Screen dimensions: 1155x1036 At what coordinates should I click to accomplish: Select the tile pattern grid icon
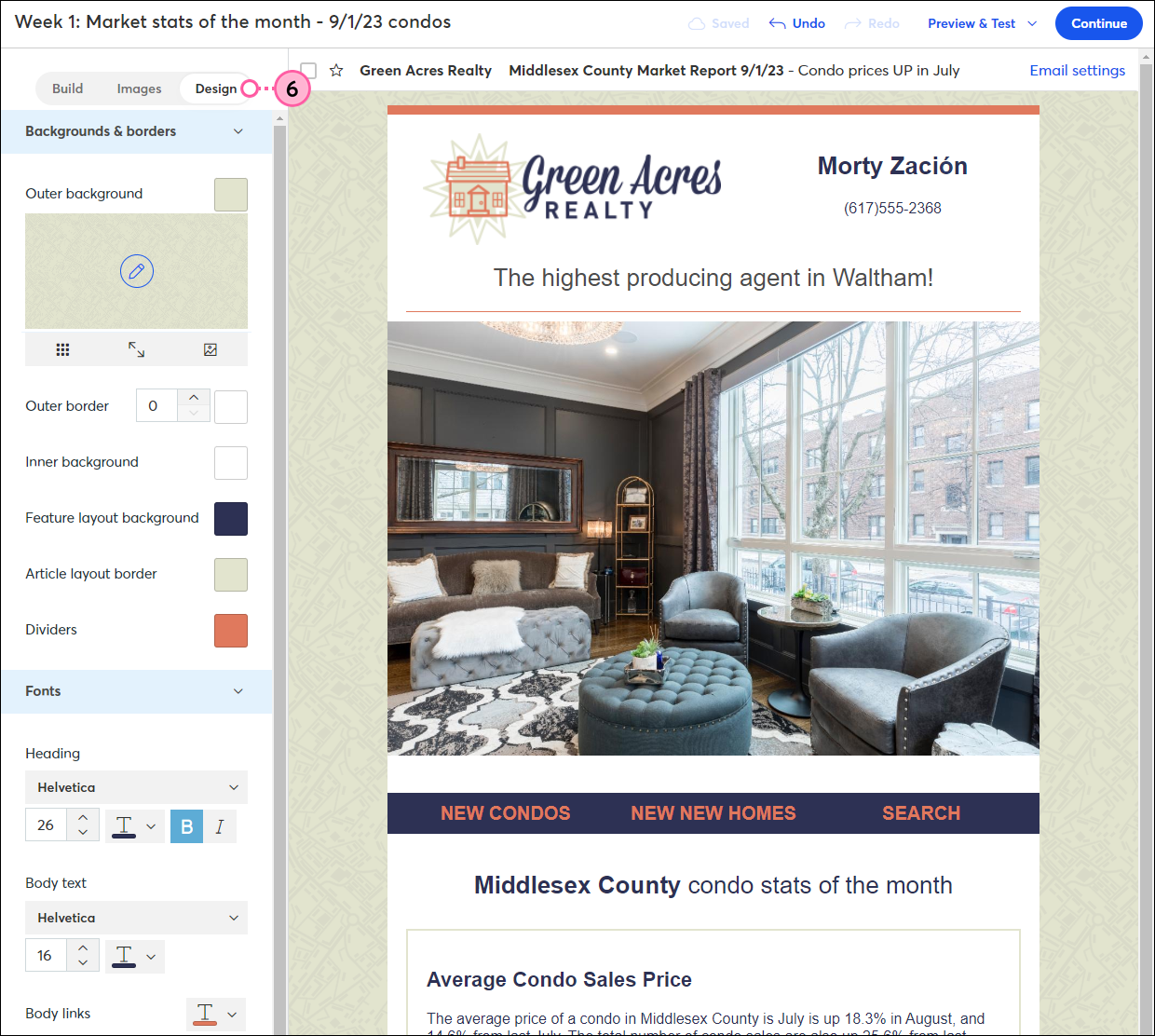62,349
